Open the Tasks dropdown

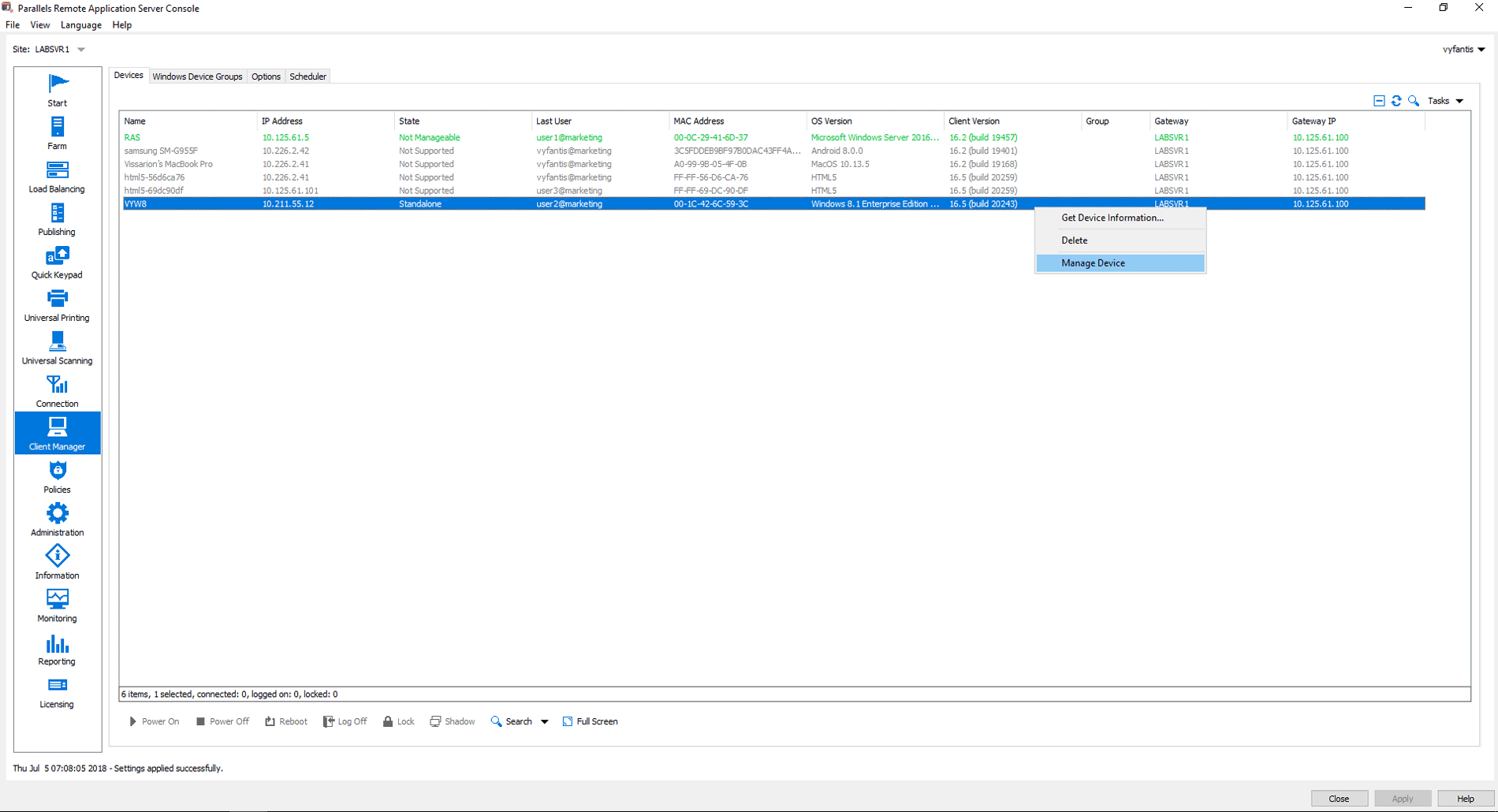(x=1446, y=101)
